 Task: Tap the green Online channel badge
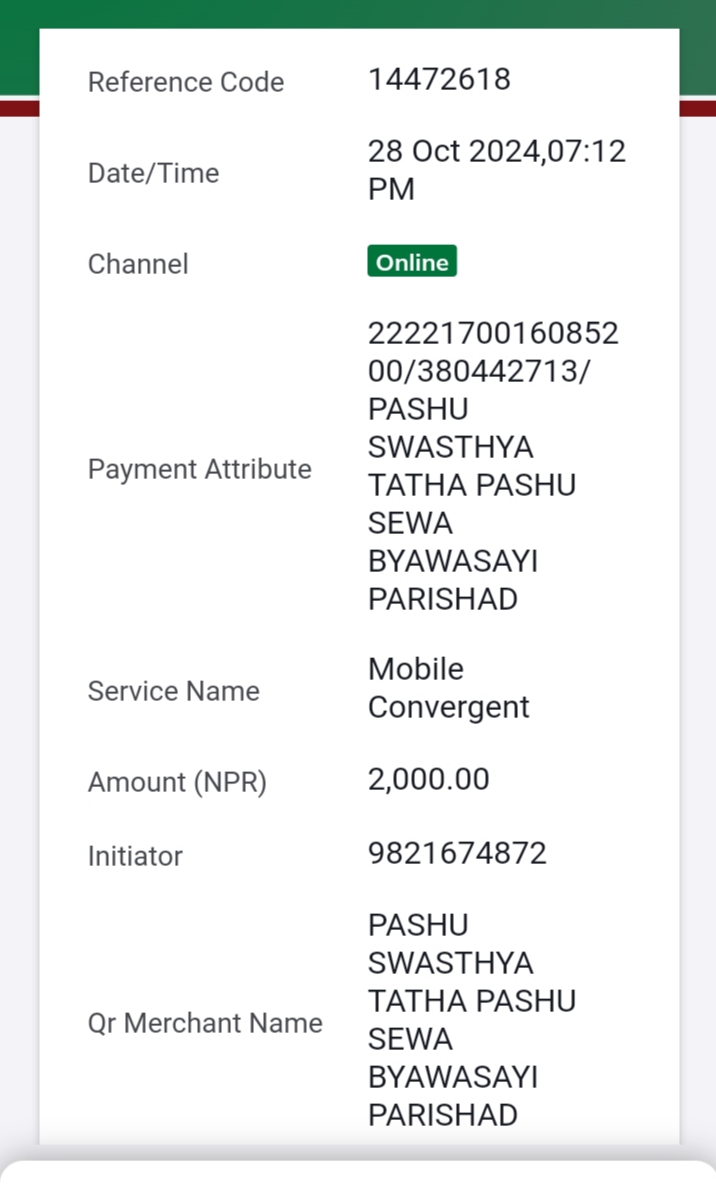[x=412, y=261]
